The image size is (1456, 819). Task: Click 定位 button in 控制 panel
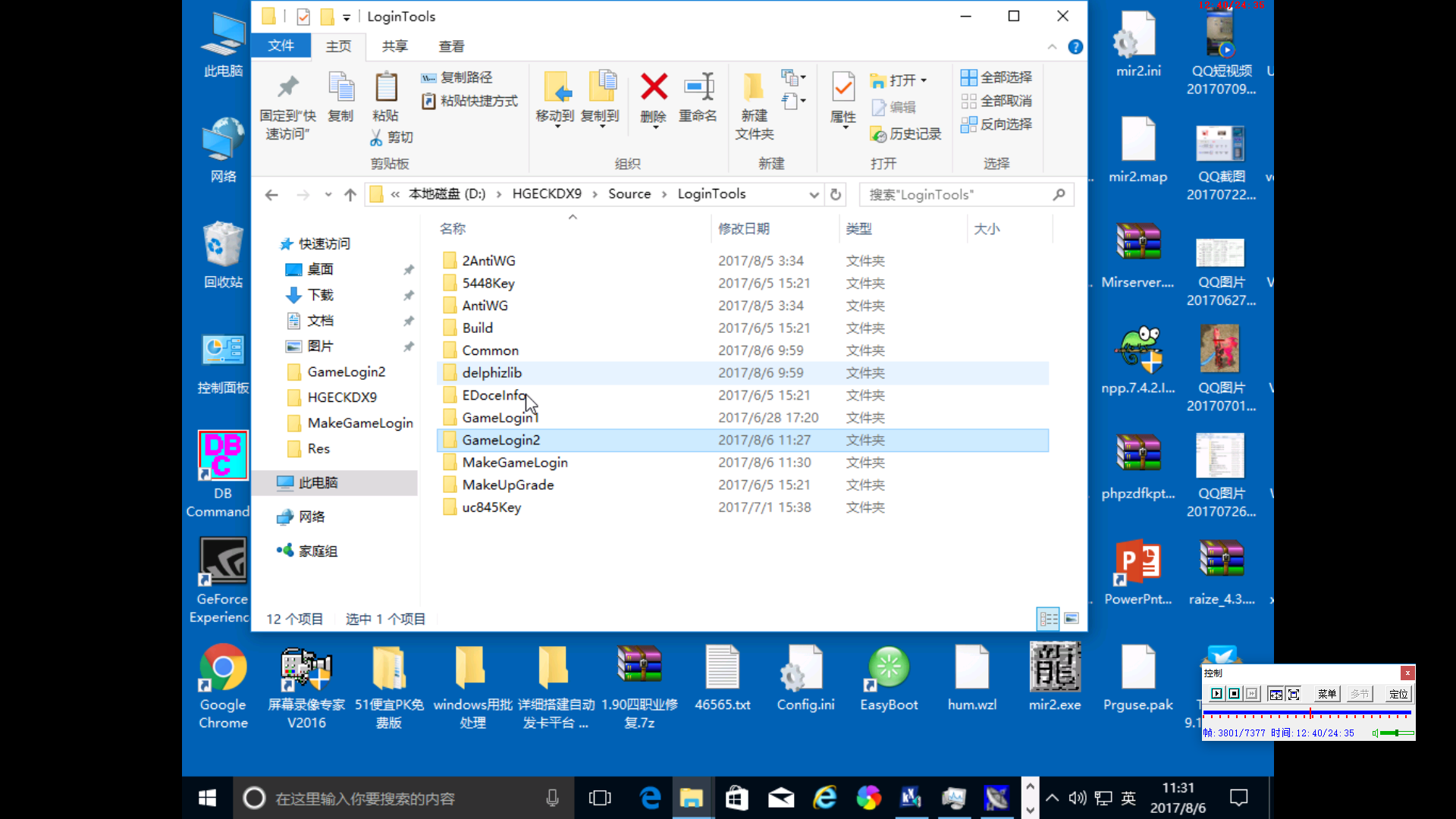(x=1398, y=694)
